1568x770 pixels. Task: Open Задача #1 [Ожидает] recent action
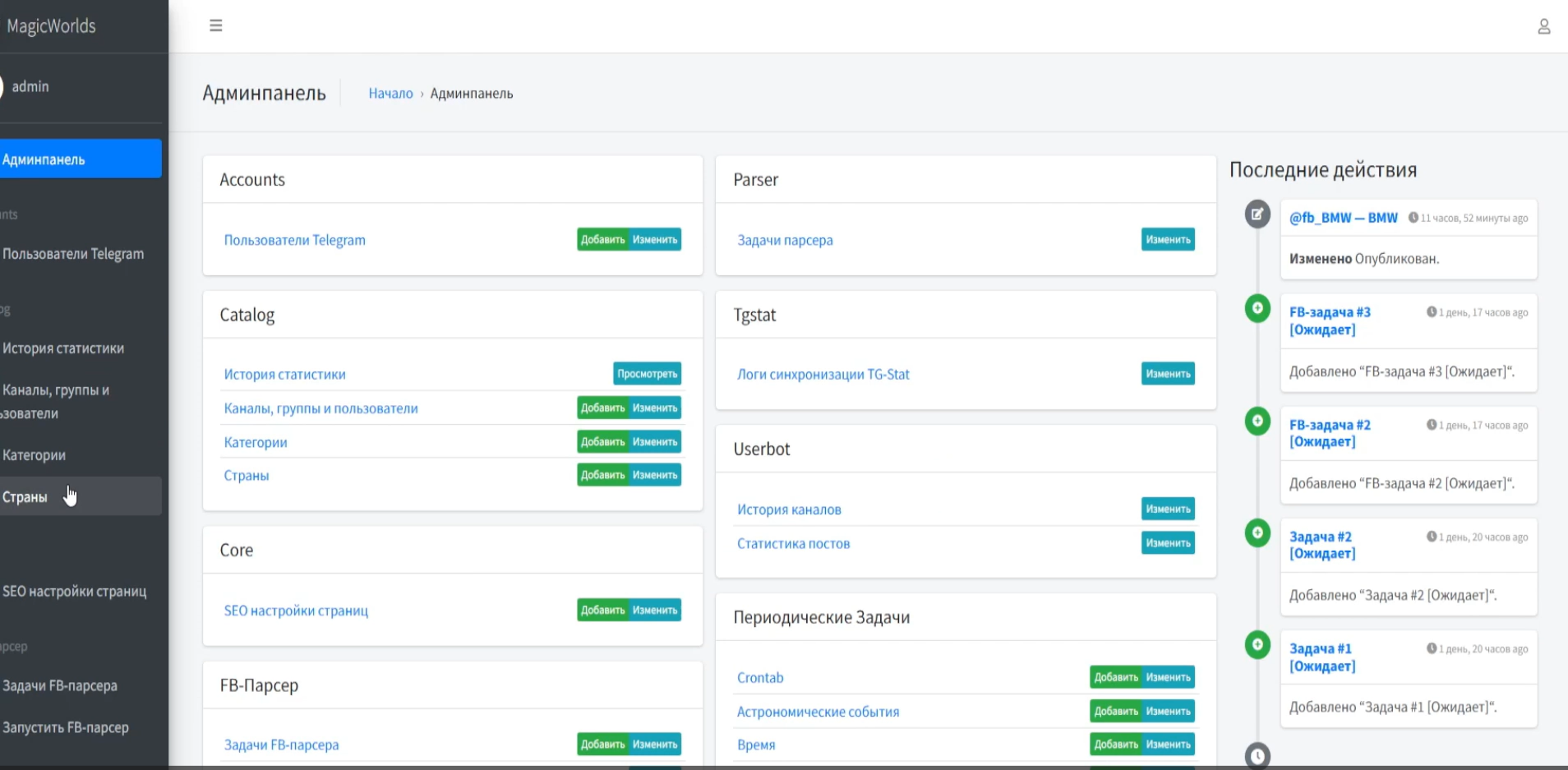coord(1322,657)
